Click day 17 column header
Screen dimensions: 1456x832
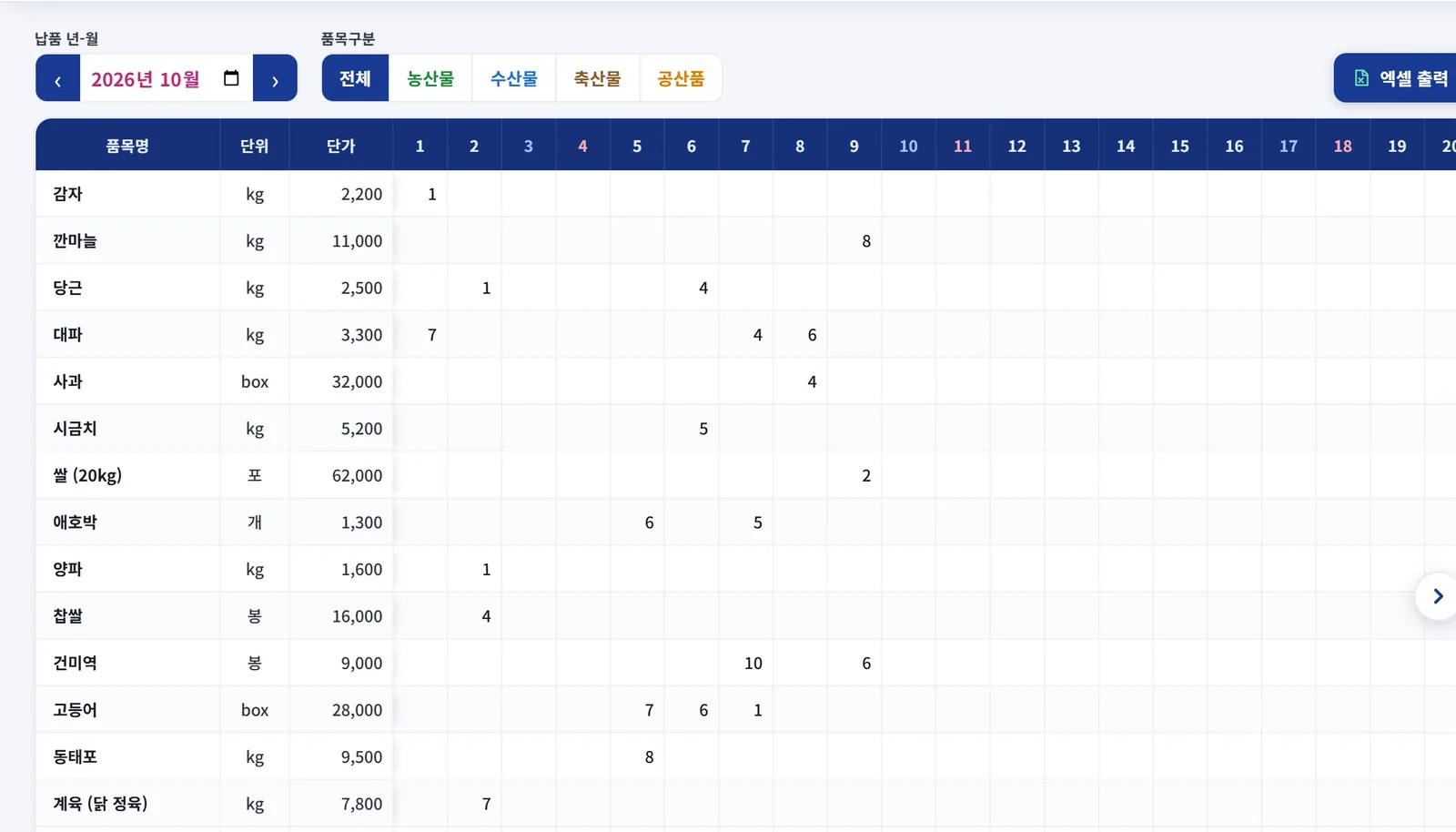coord(1289,146)
